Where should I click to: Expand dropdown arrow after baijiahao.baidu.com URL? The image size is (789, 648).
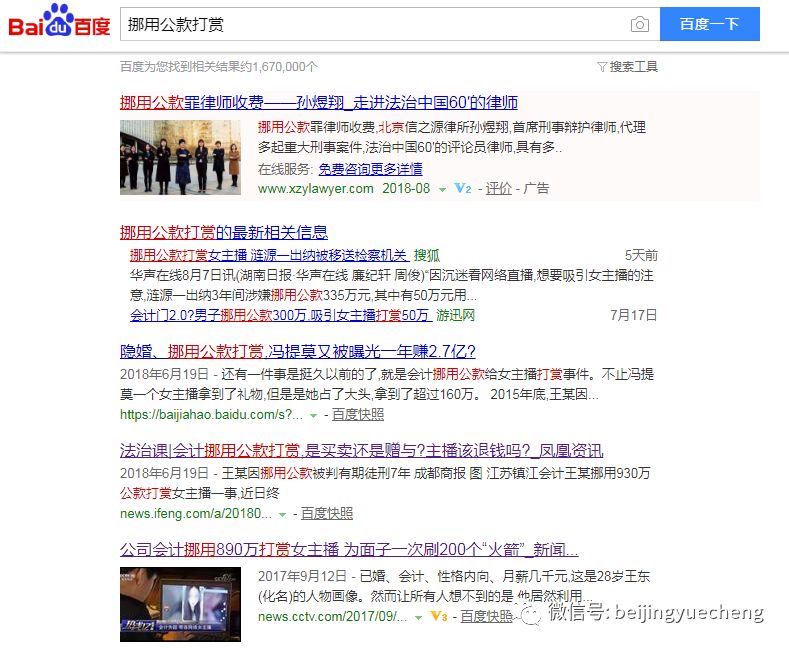point(313,416)
